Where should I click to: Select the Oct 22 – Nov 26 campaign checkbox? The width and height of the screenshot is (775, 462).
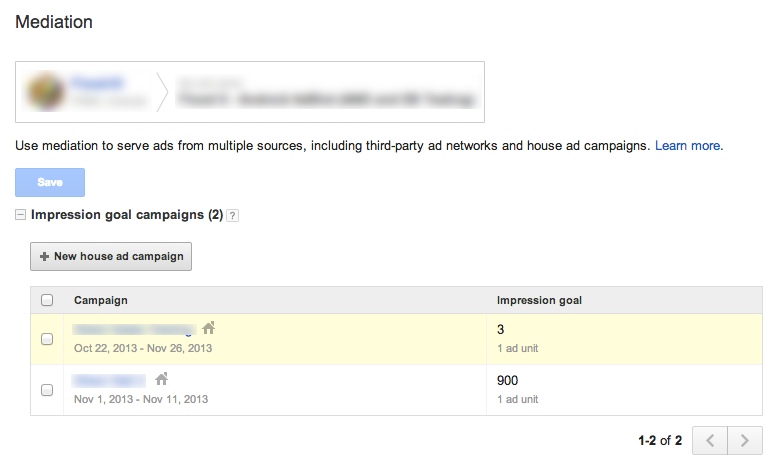click(47, 339)
